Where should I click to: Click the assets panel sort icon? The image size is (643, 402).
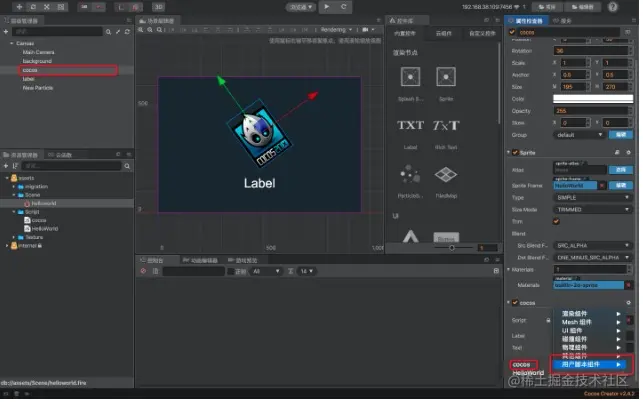click(15, 166)
